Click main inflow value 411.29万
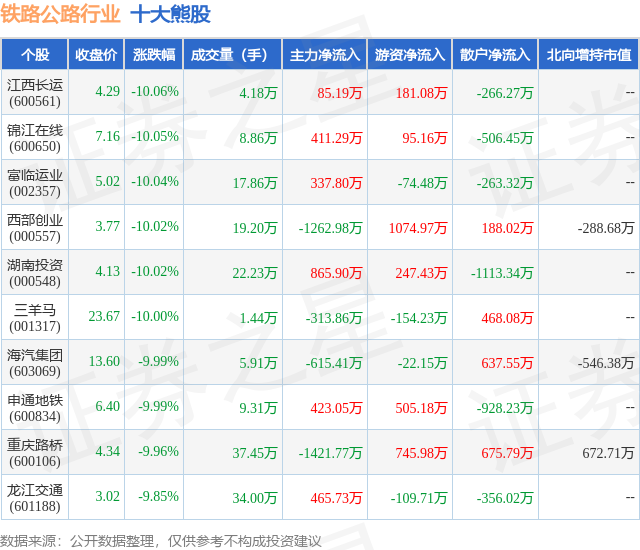Screen dimensions: 640x550 click(336, 138)
